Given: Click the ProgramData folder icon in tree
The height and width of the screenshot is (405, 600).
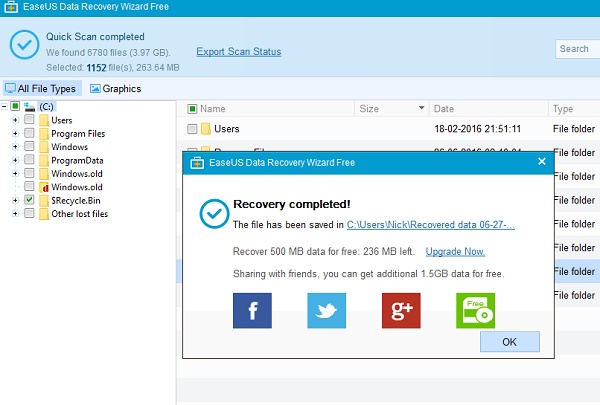Looking at the screenshot, I should pos(44,160).
